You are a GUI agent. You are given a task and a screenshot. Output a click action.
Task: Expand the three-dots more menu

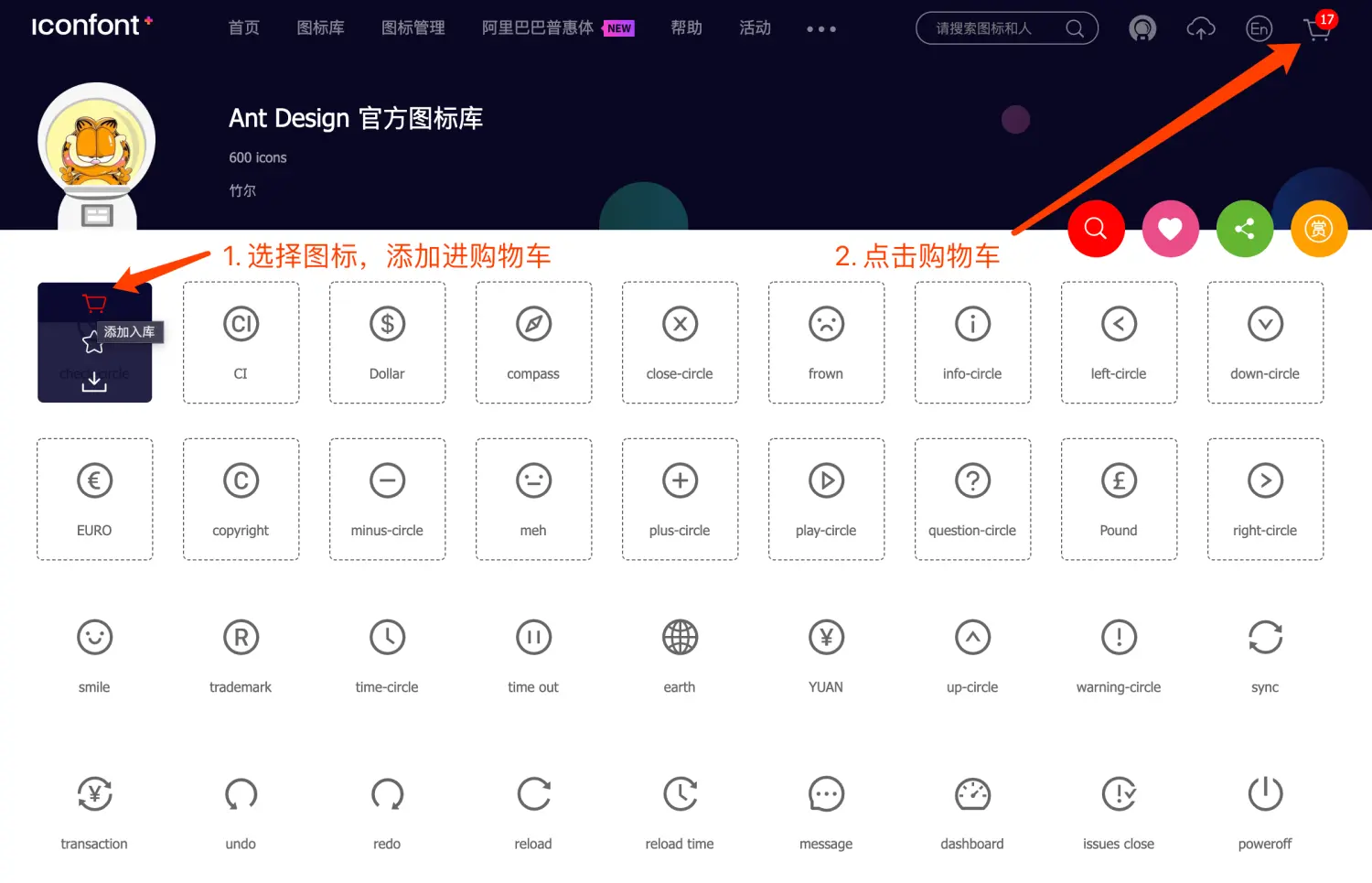tap(820, 29)
